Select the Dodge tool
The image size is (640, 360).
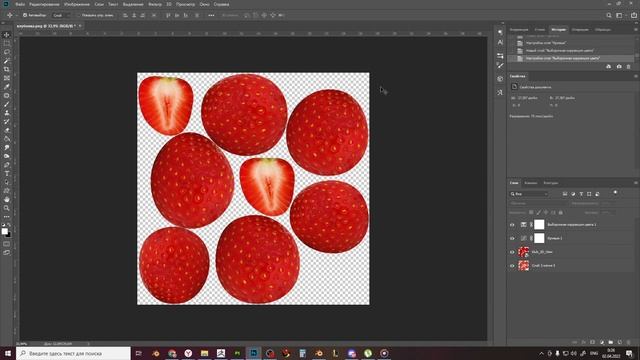pos(7,156)
